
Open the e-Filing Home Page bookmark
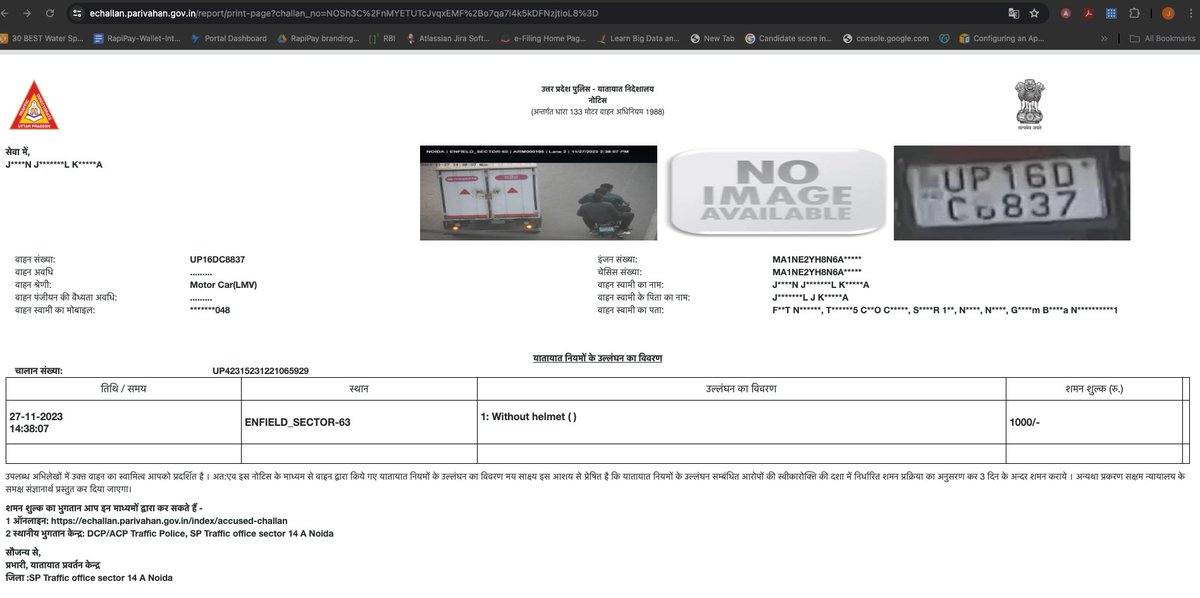543,38
